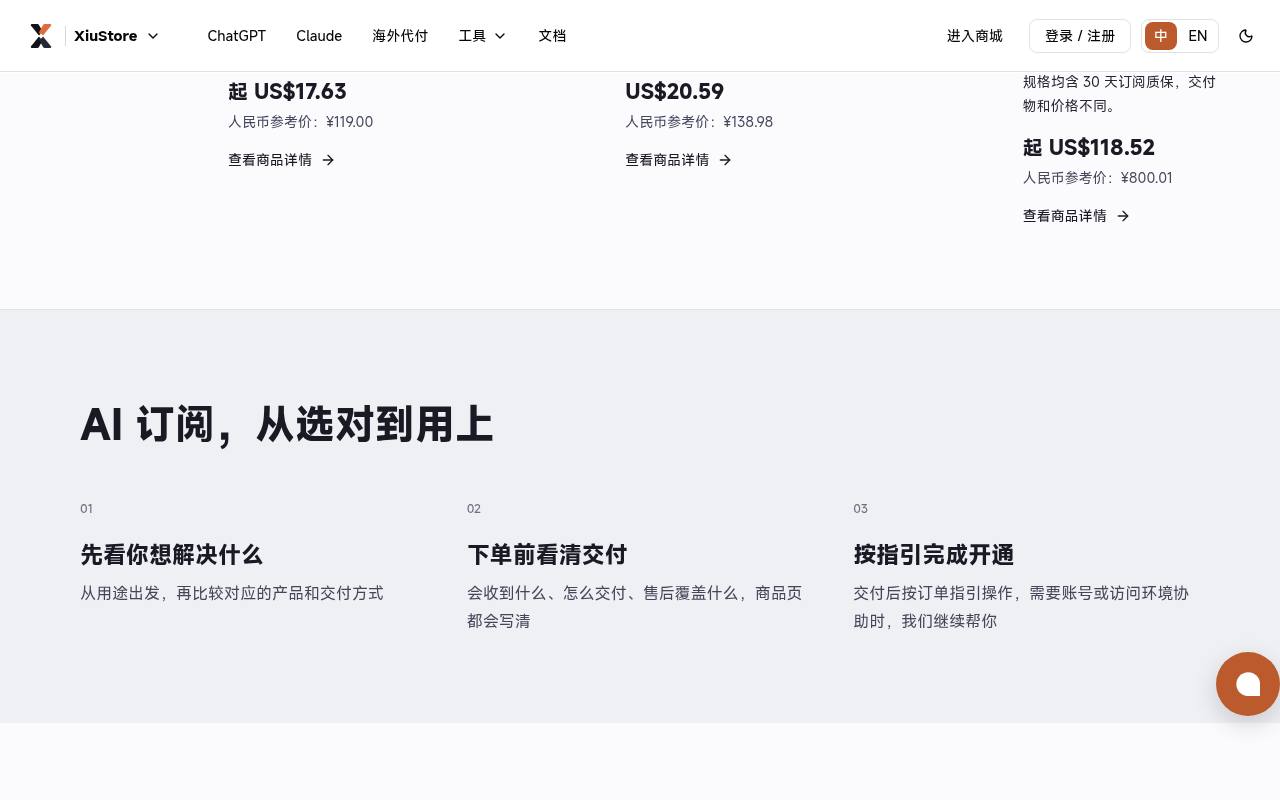Open 查看商品详情 under US$118.52

pos(1076,216)
